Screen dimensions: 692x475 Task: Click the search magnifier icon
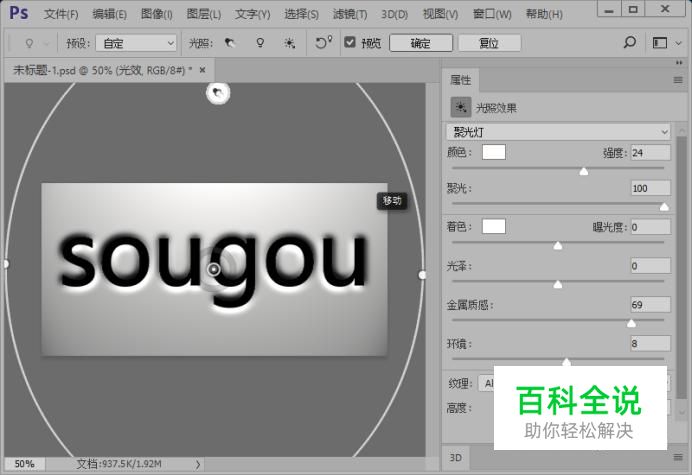pyautogui.click(x=629, y=42)
